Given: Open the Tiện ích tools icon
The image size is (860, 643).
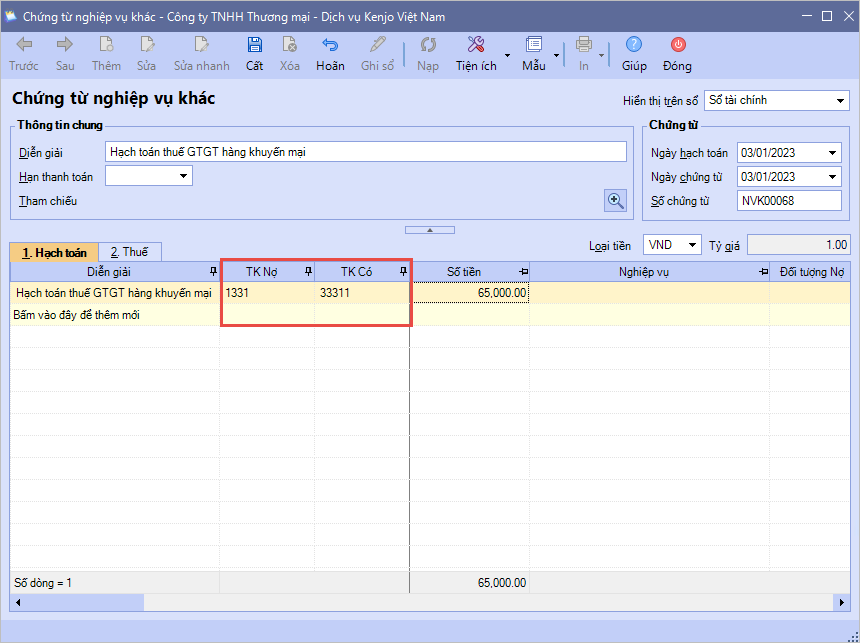Looking at the screenshot, I should tap(476, 45).
